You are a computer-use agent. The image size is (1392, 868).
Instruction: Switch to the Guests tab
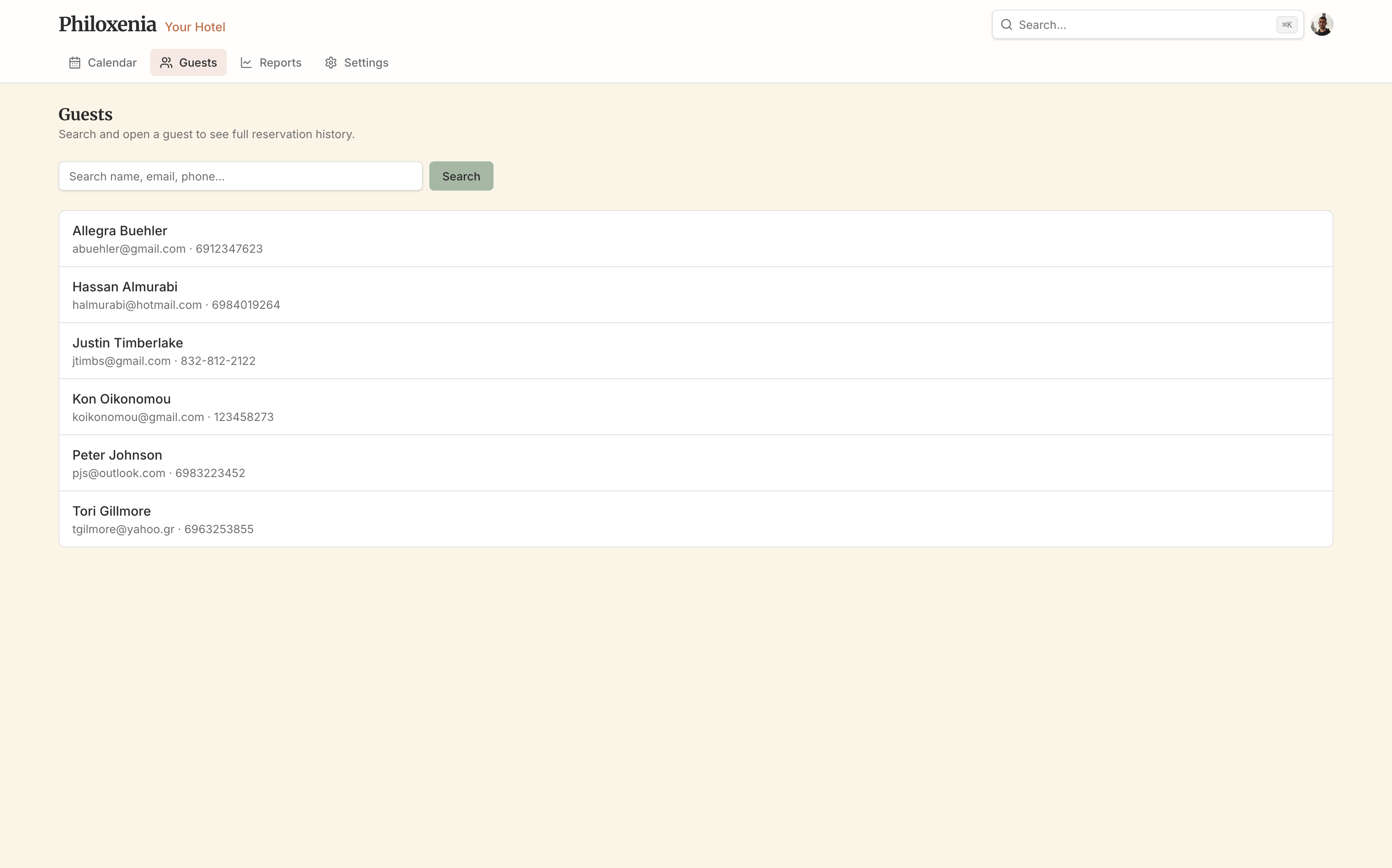188,63
